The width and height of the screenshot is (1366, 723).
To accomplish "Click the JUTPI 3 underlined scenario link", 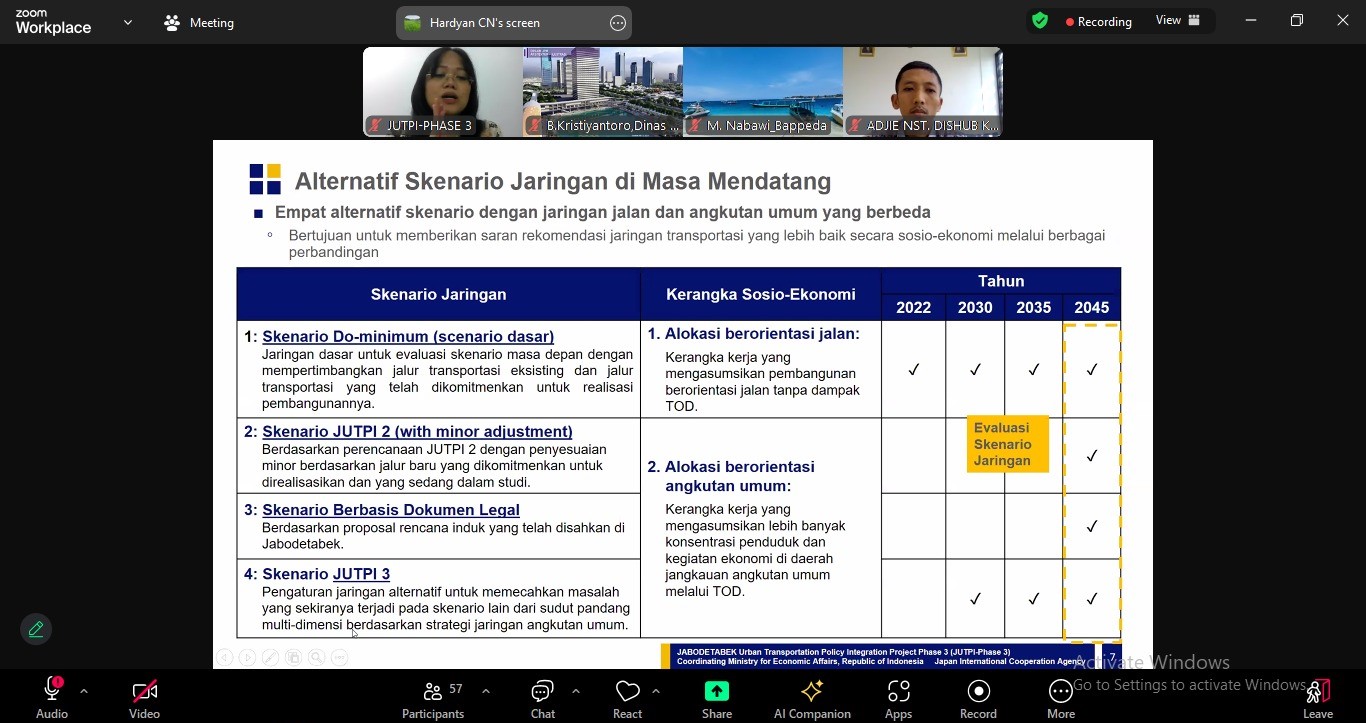I will pyautogui.click(x=361, y=574).
